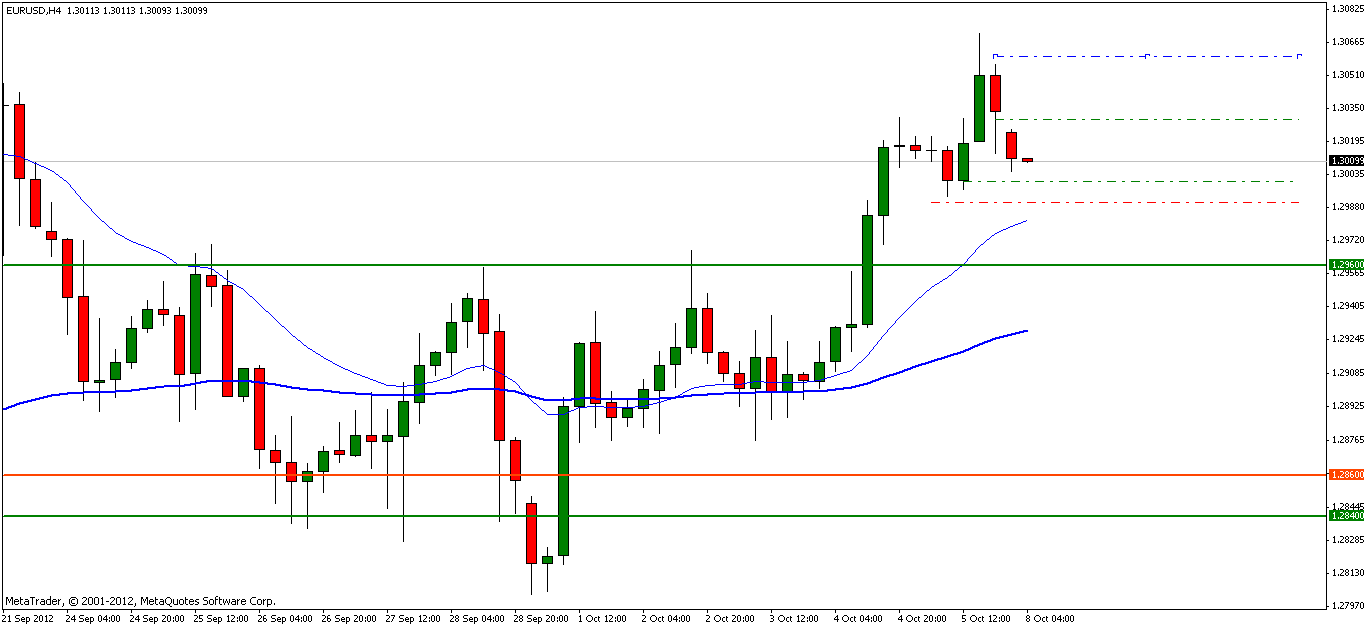The height and width of the screenshot is (626, 1364).
Task: Click the upper green horizontal level line
Action: [x=664, y=265]
